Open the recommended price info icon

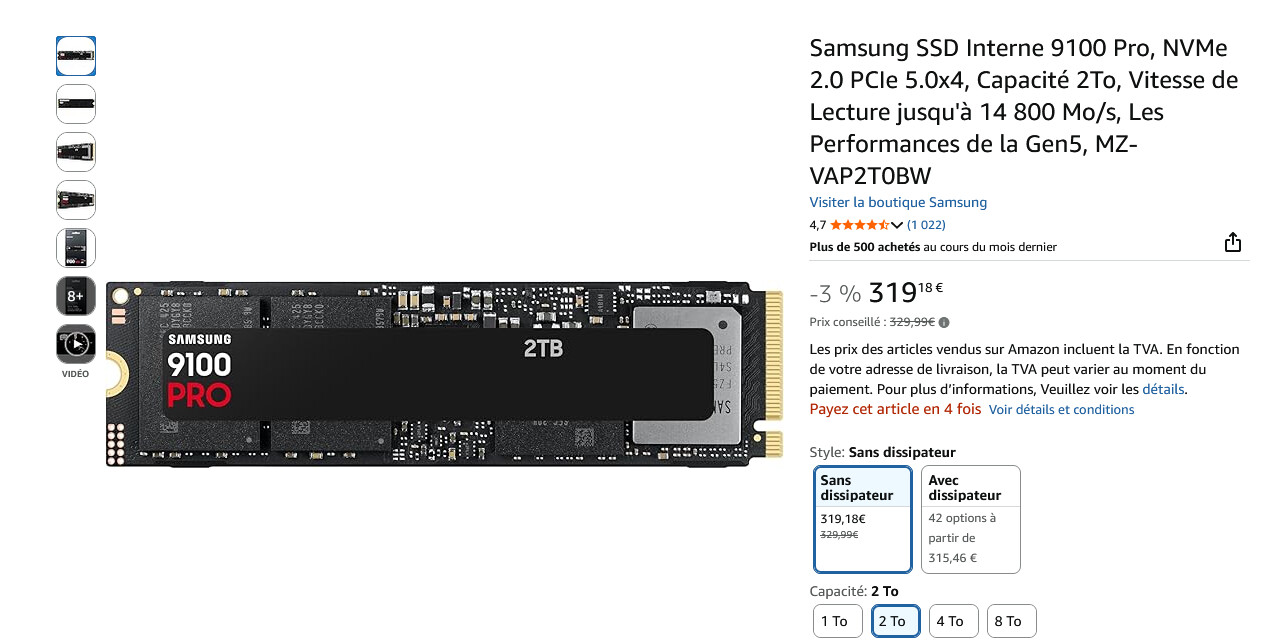(944, 322)
